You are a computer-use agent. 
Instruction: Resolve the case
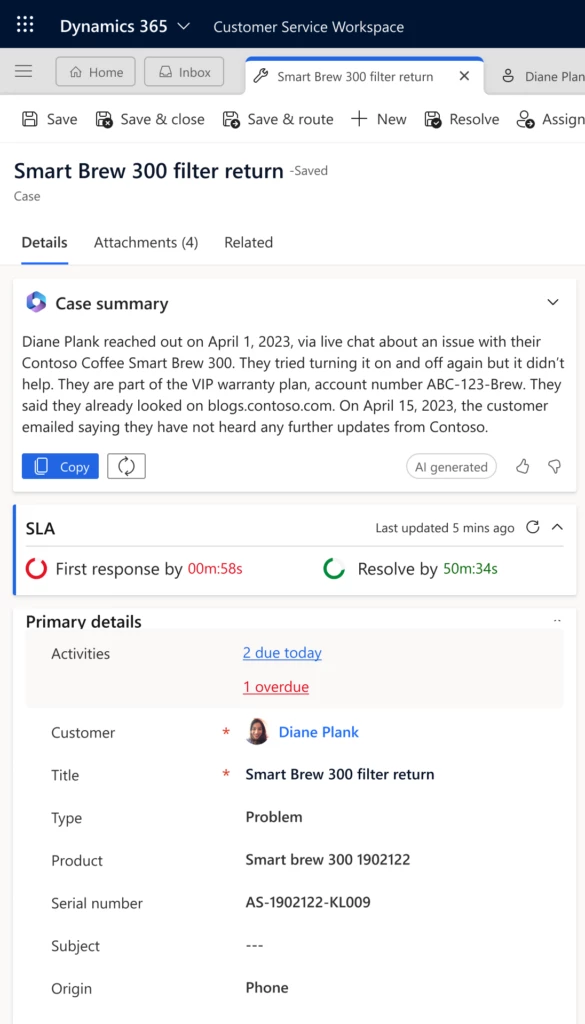pyautogui.click(x=461, y=118)
